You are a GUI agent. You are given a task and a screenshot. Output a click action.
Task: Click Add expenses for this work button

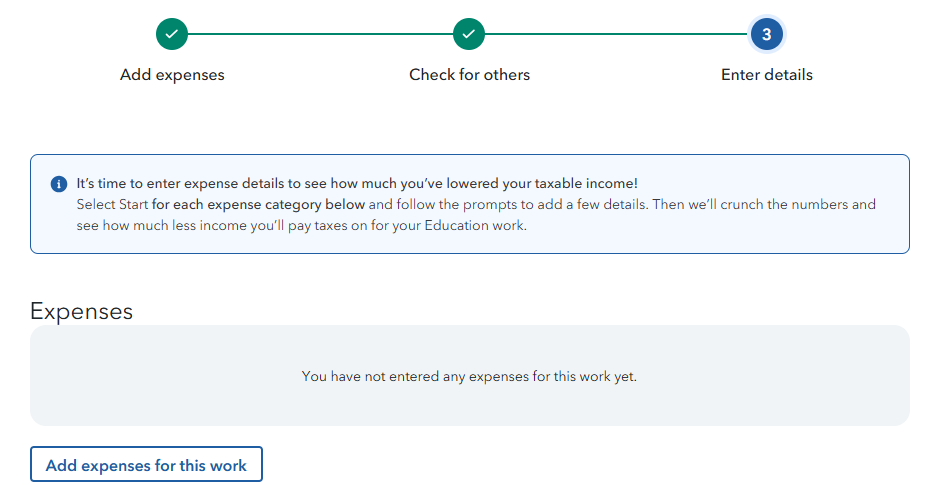pyautogui.click(x=146, y=464)
